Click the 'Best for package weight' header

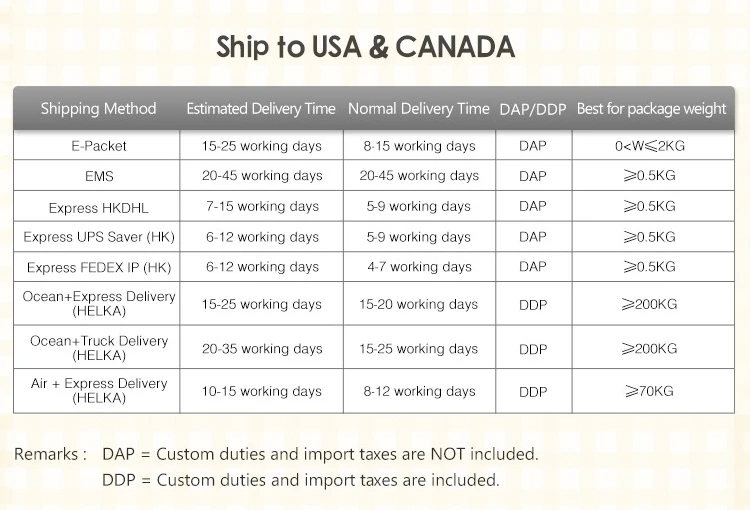[x=651, y=108]
